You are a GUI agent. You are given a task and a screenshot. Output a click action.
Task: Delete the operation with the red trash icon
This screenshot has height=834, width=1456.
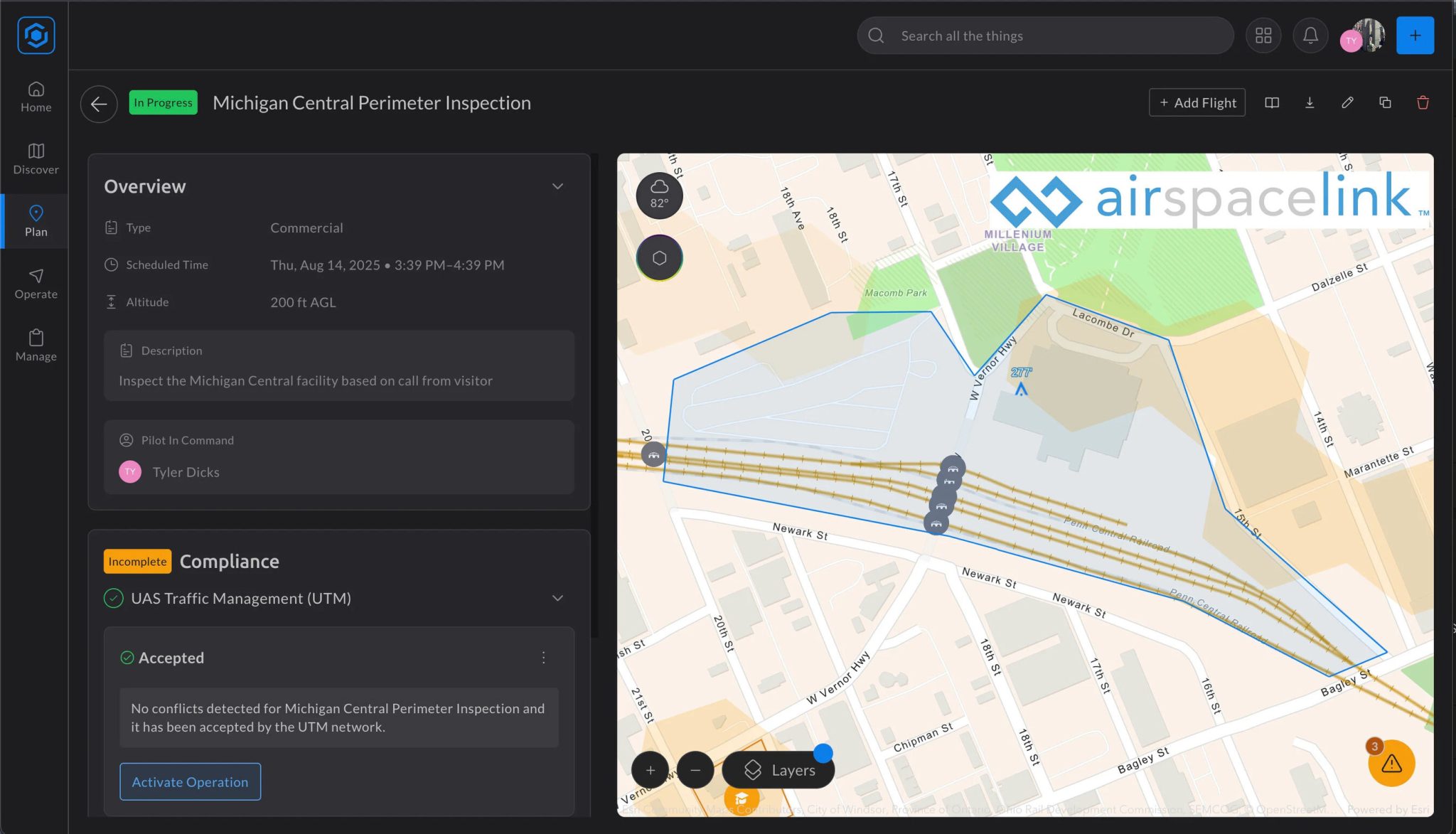(1423, 103)
